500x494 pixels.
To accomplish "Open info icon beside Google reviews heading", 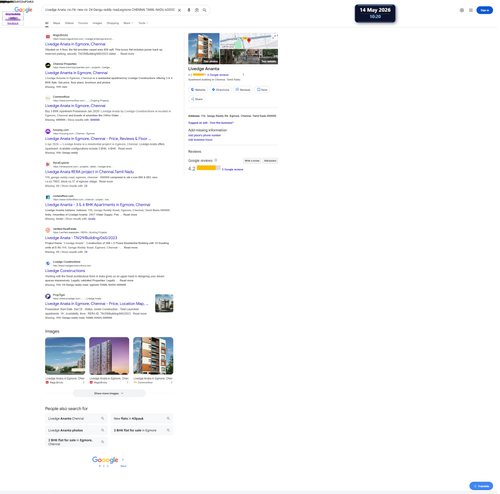I will click(216, 160).
